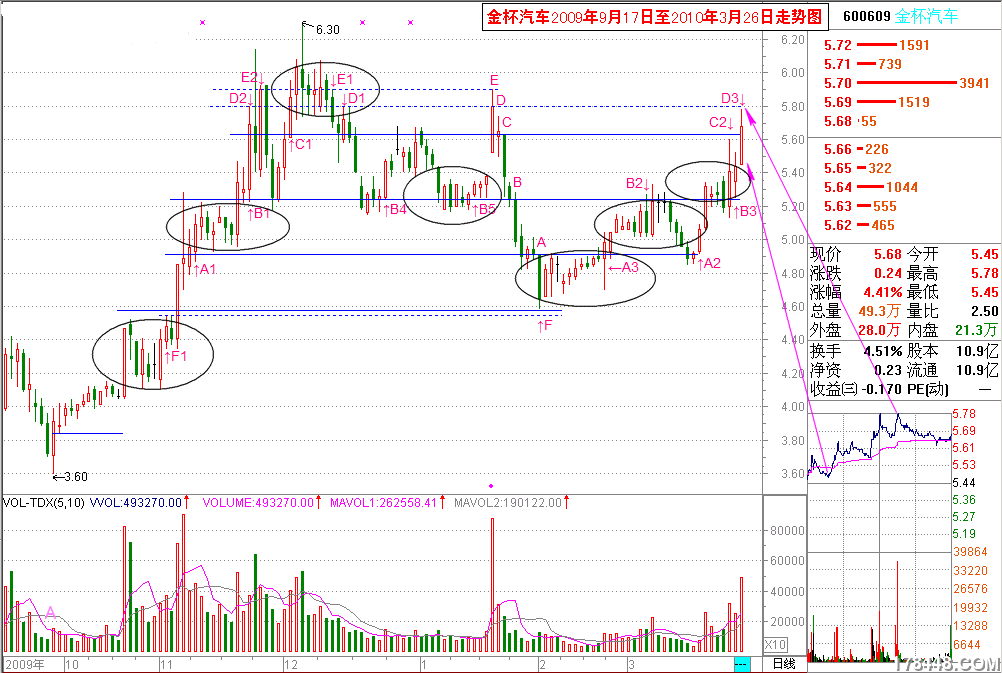
Task: Select the sell order row 5.69 with 1519
Action: click(876, 102)
